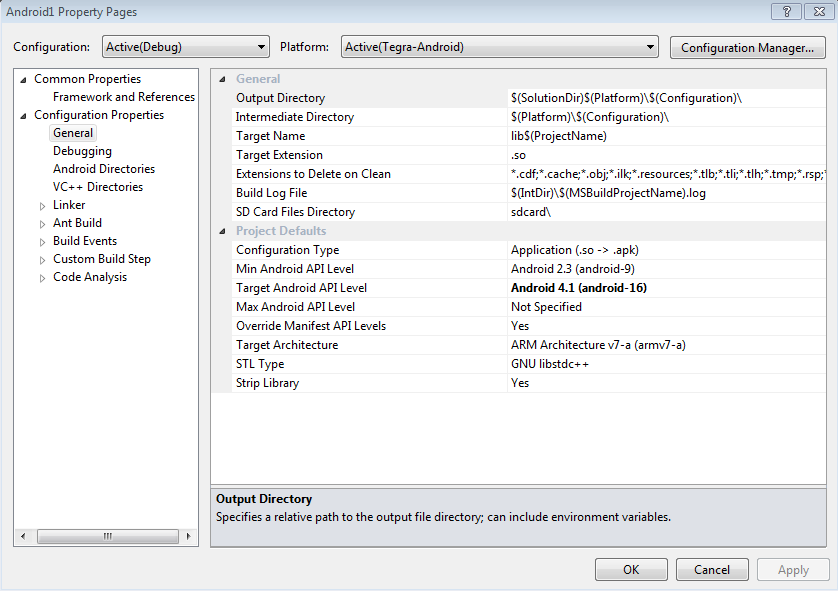
Task: Expand the Code Analysis tree node
Action: tap(42, 278)
